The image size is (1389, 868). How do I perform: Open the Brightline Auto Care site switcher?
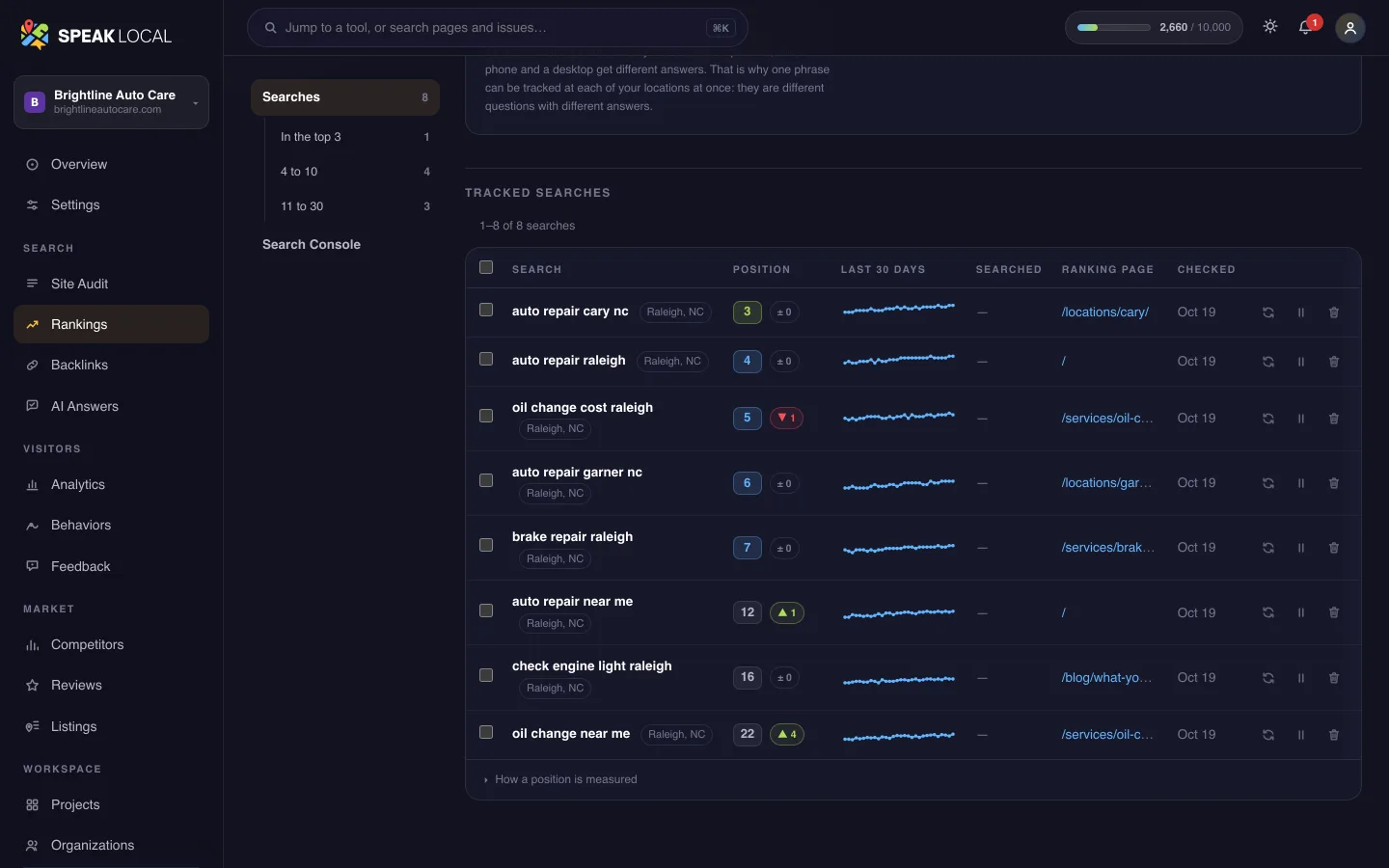111,102
